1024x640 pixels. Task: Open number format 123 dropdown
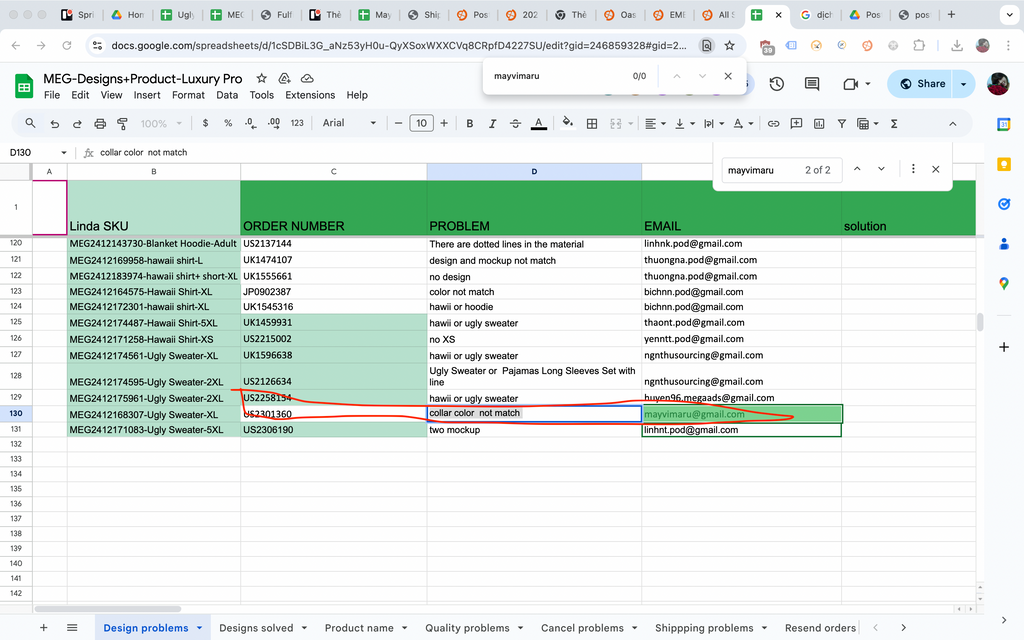(x=297, y=123)
